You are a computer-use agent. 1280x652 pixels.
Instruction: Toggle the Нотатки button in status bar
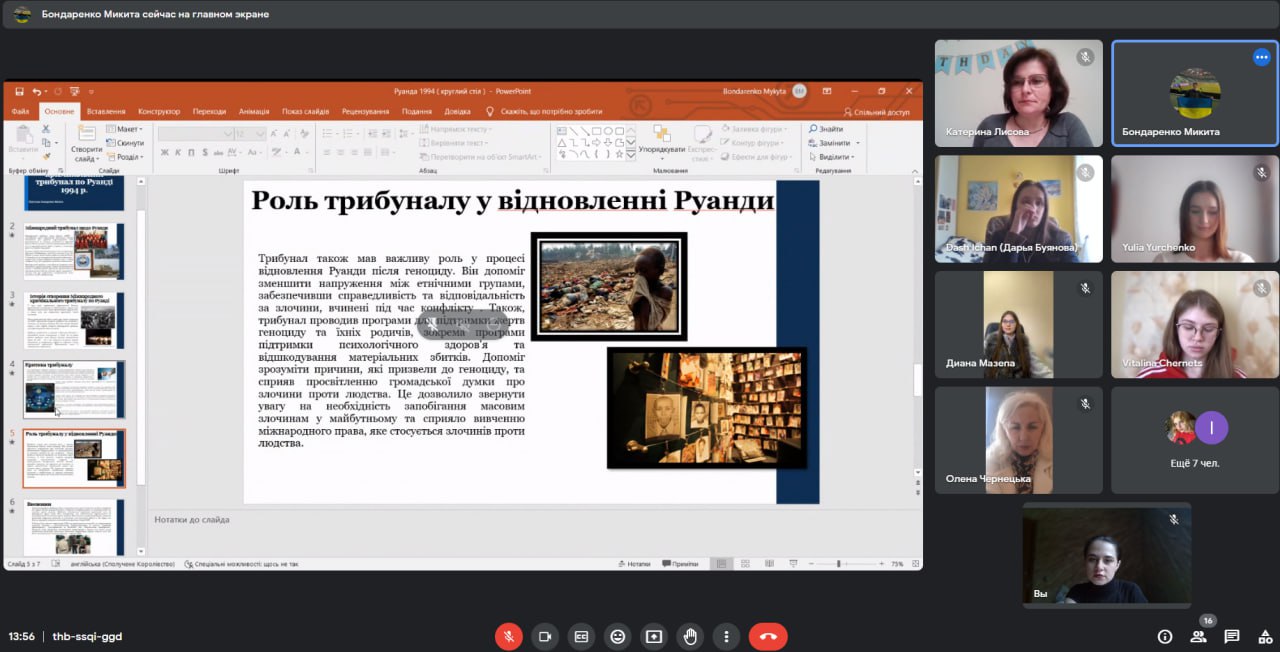(634, 564)
